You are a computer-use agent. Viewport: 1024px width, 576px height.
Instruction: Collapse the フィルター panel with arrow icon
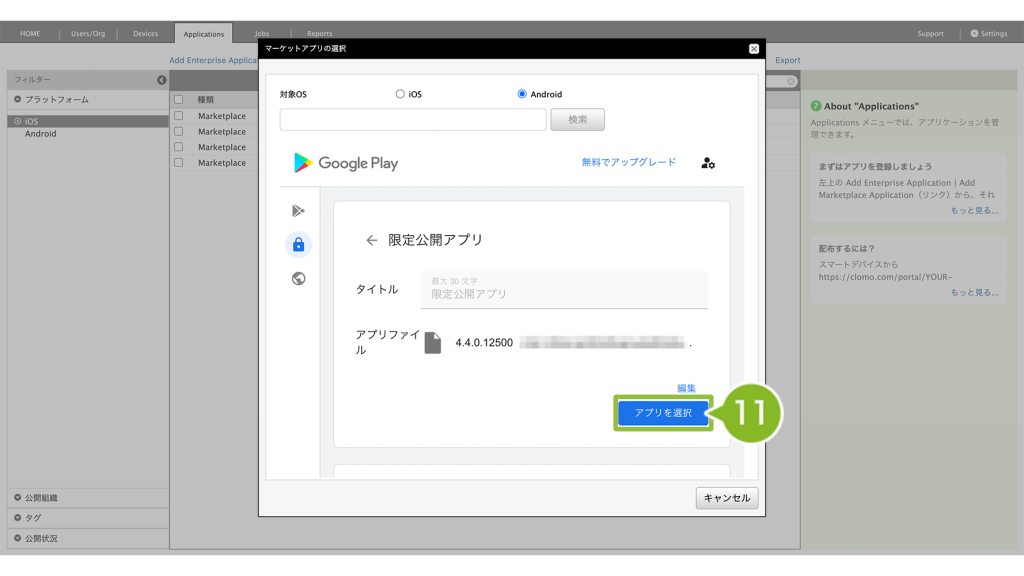pyautogui.click(x=162, y=80)
